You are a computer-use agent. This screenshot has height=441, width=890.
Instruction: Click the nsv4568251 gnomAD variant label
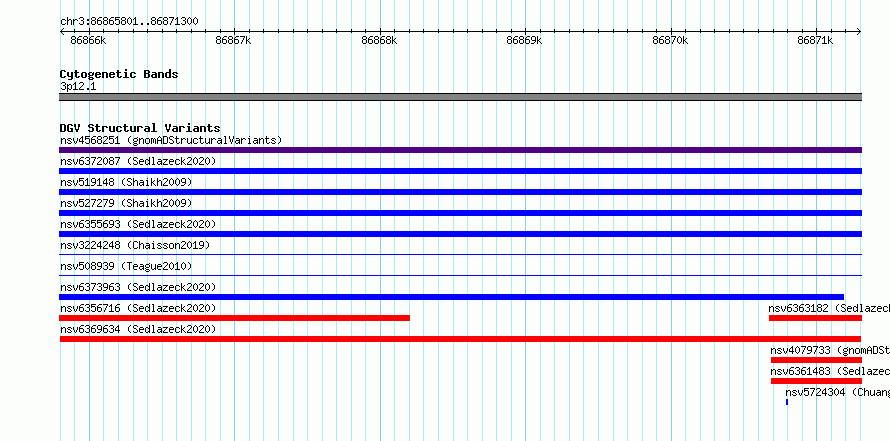pos(171,140)
